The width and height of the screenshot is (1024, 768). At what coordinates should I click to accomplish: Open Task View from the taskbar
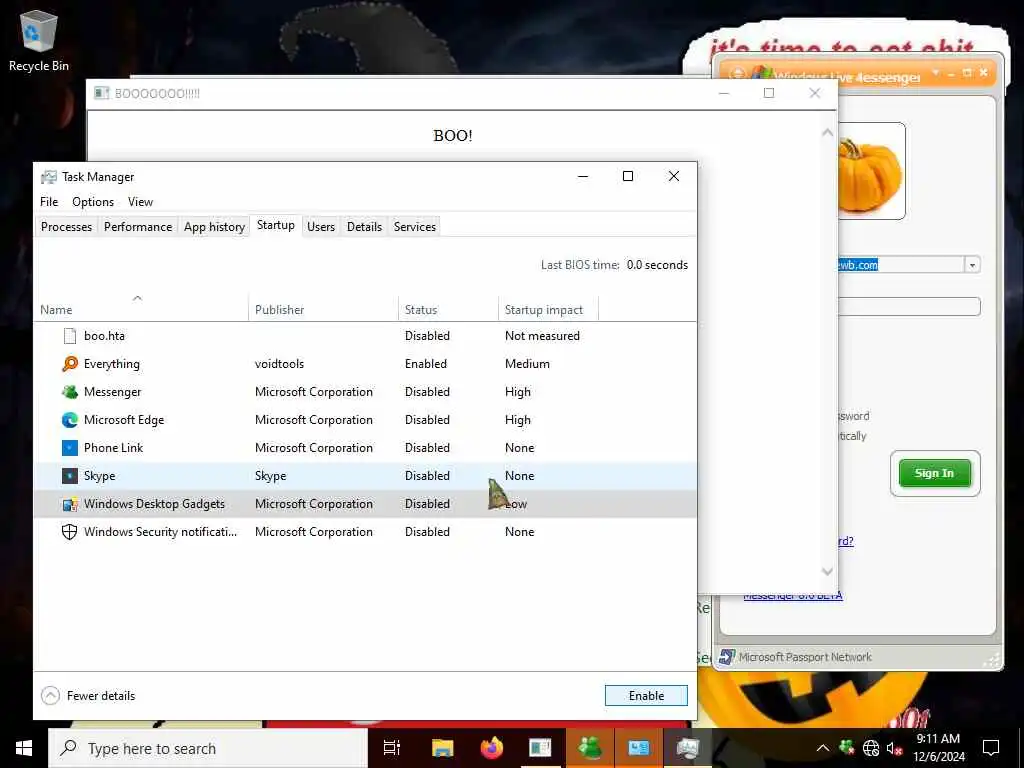(x=392, y=748)
